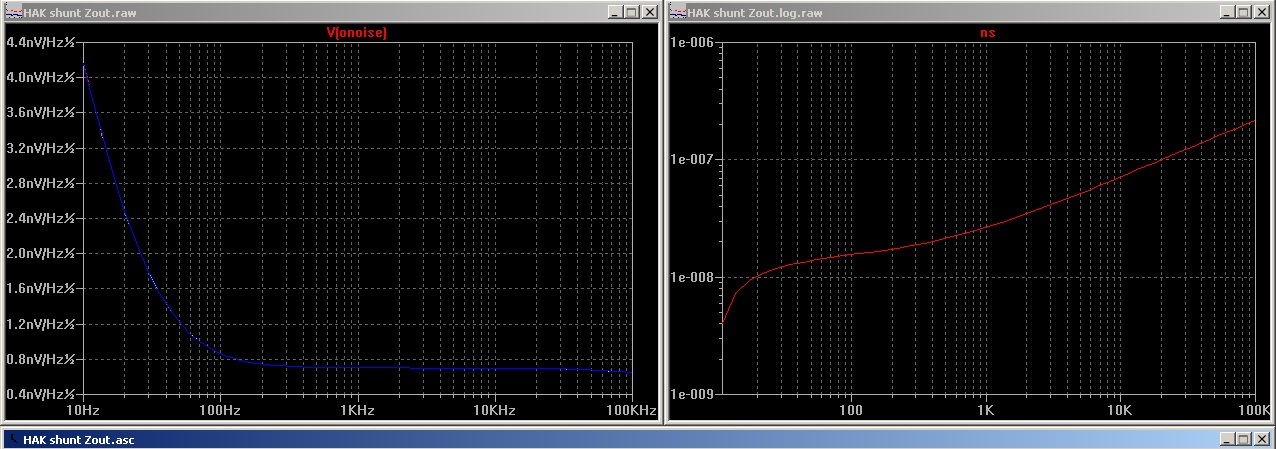Click the 10KHz frequency axis label
This screenshot has height=449, width=1276.
[495, 411]
